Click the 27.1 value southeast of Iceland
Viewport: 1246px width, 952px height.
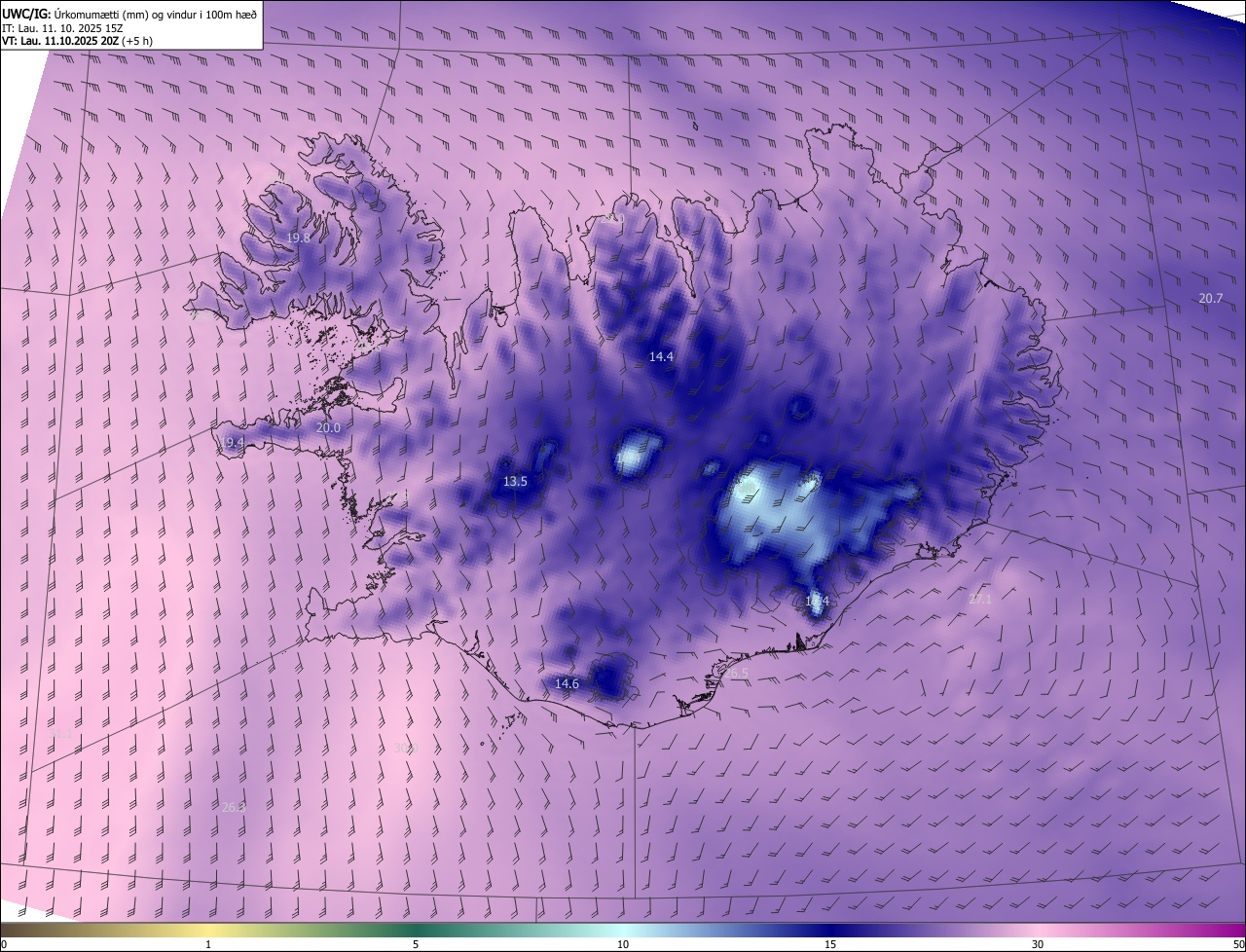980,599
